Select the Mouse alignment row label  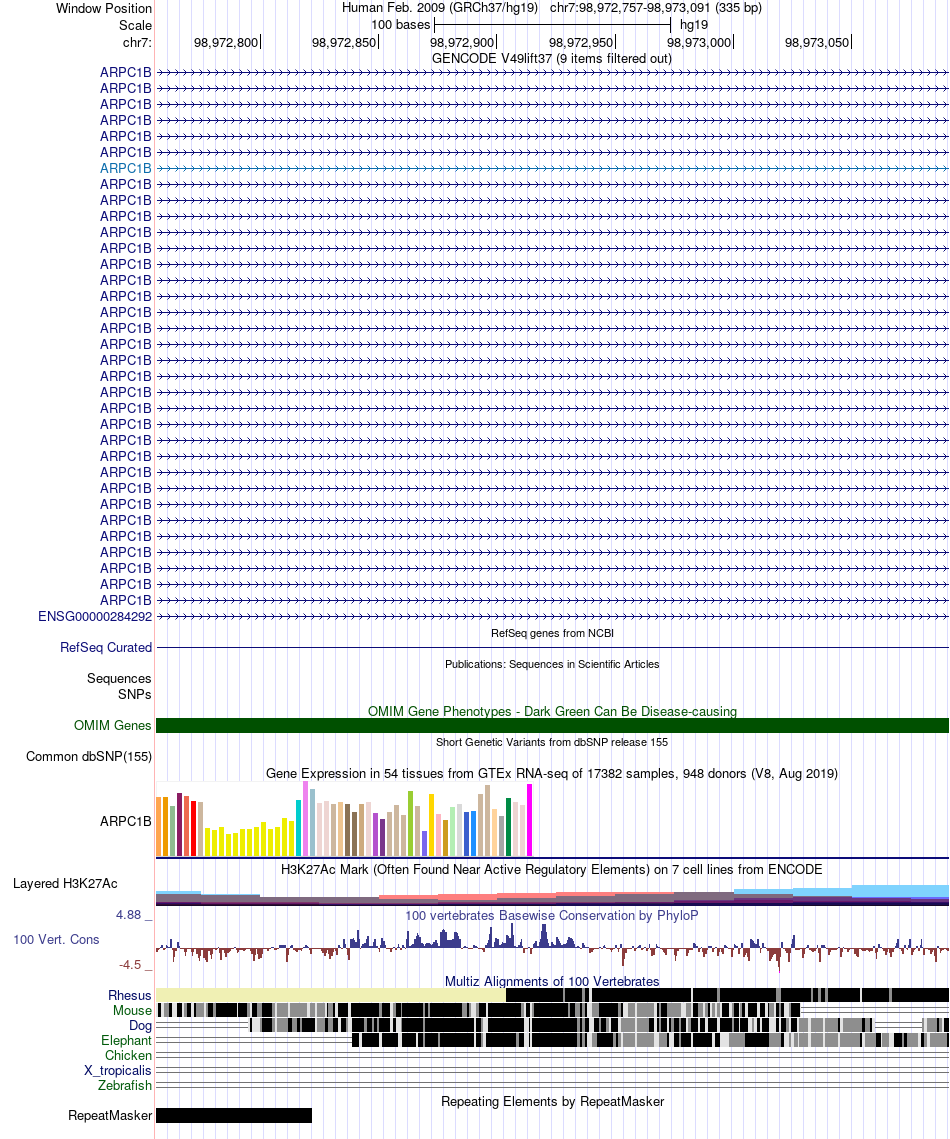pos(132,1010)
